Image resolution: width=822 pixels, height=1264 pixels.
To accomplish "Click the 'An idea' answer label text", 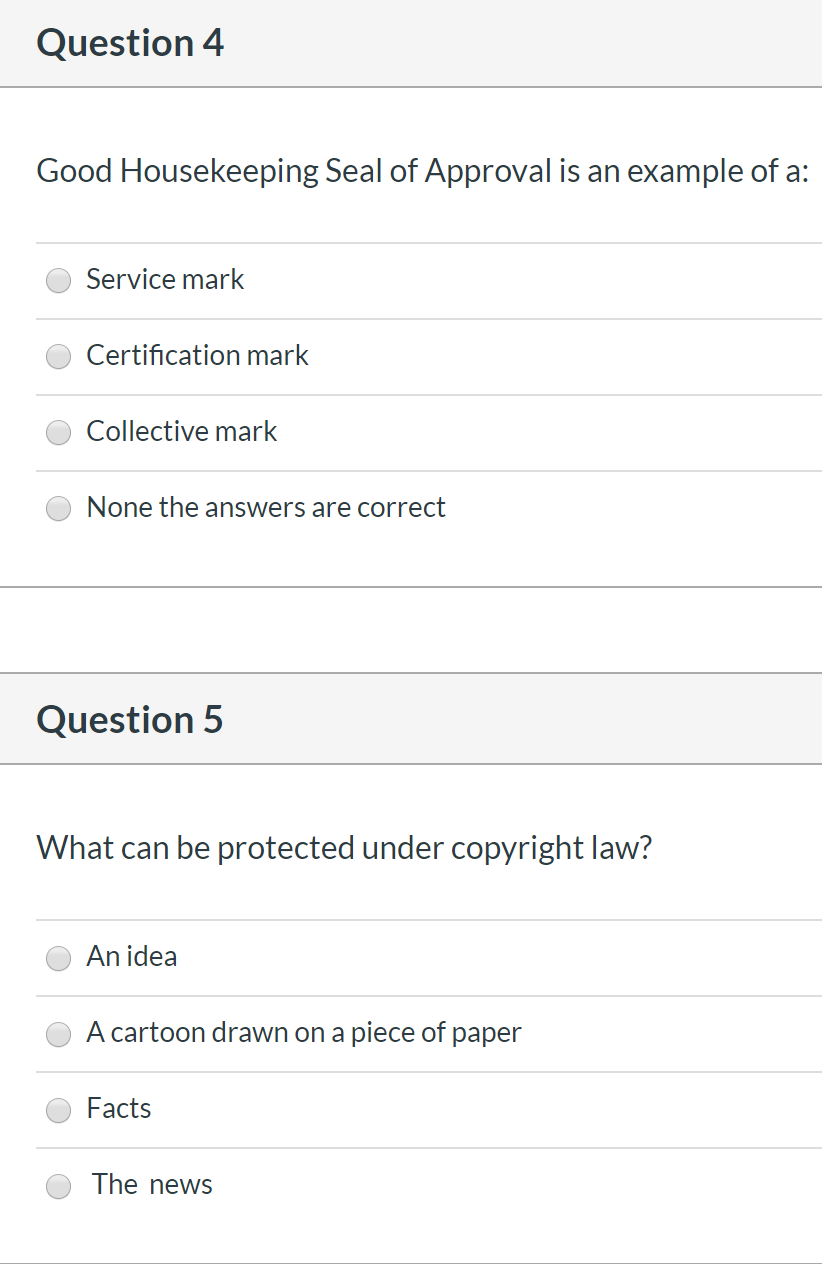I will pos(132,956).
